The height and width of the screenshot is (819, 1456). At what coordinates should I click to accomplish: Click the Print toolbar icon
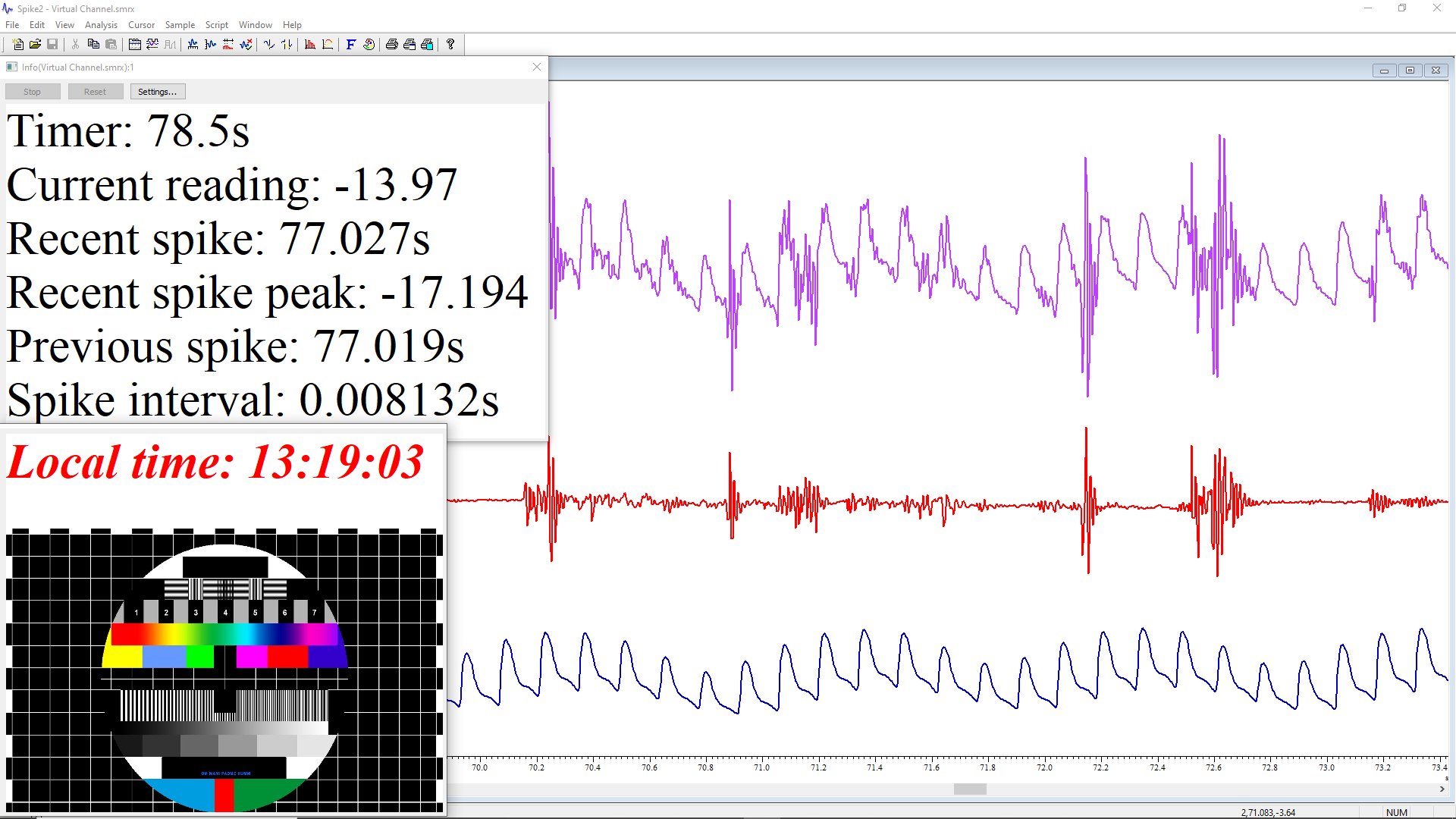pyautogui.click(x=391, y=45)
